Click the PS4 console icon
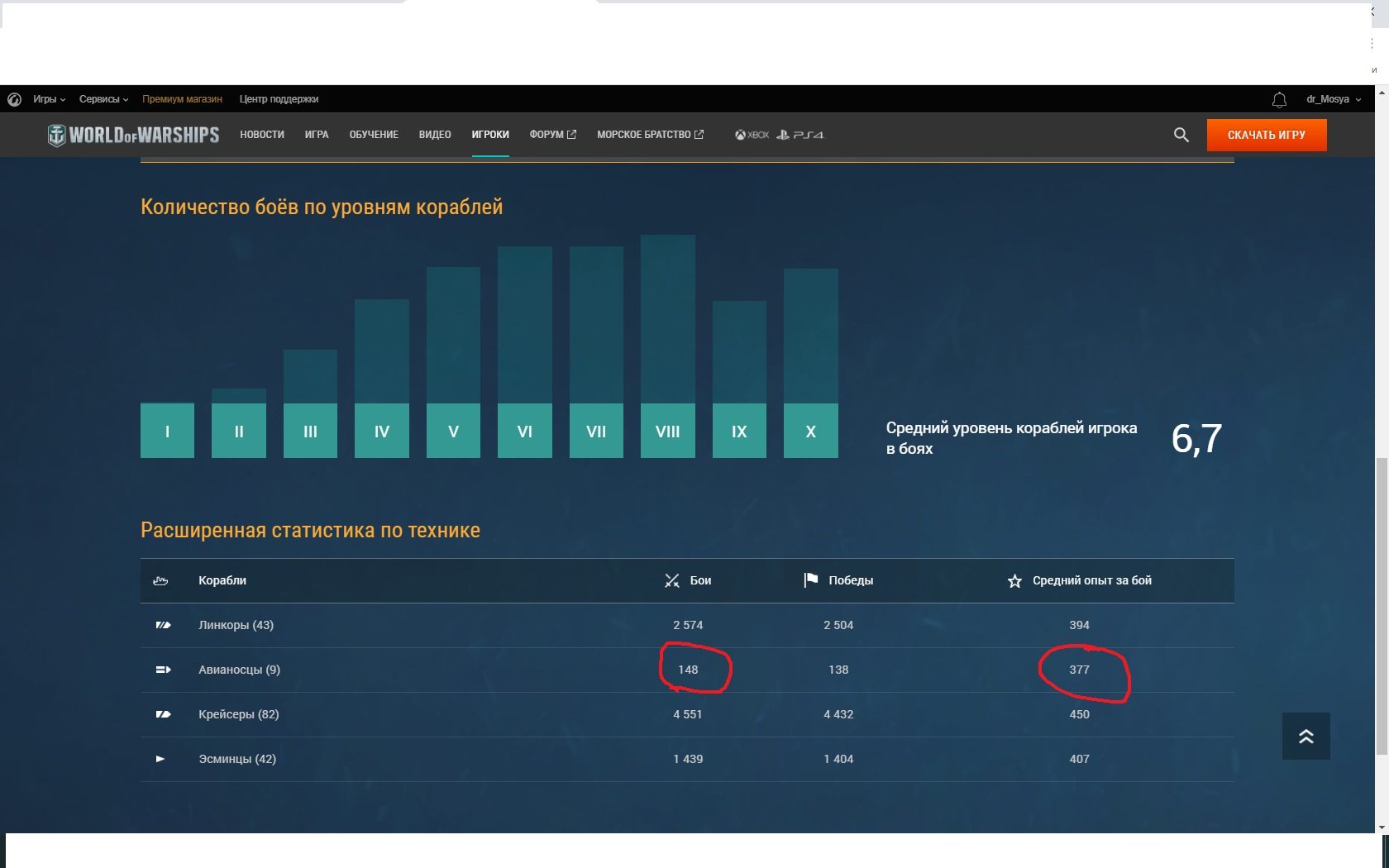This screenshot has height=868, width=1389. [x=800, y=135]
